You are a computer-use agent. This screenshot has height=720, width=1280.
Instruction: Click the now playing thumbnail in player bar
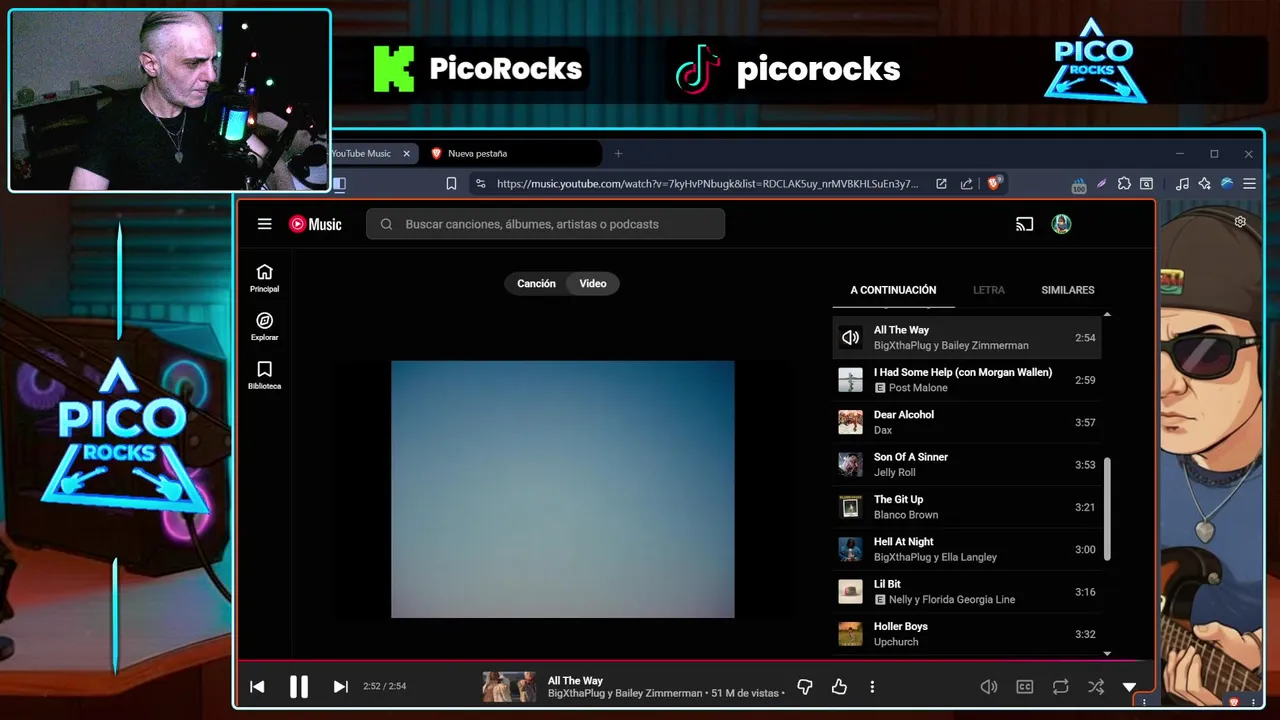tap(509, 687)
